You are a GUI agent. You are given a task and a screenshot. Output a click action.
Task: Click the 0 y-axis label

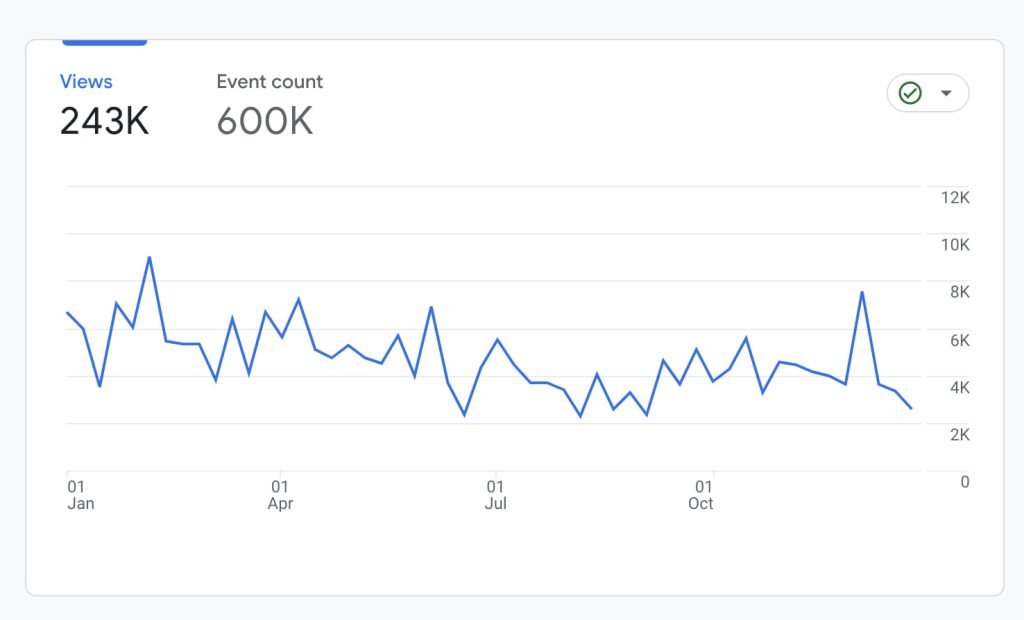tap(964, 481)
